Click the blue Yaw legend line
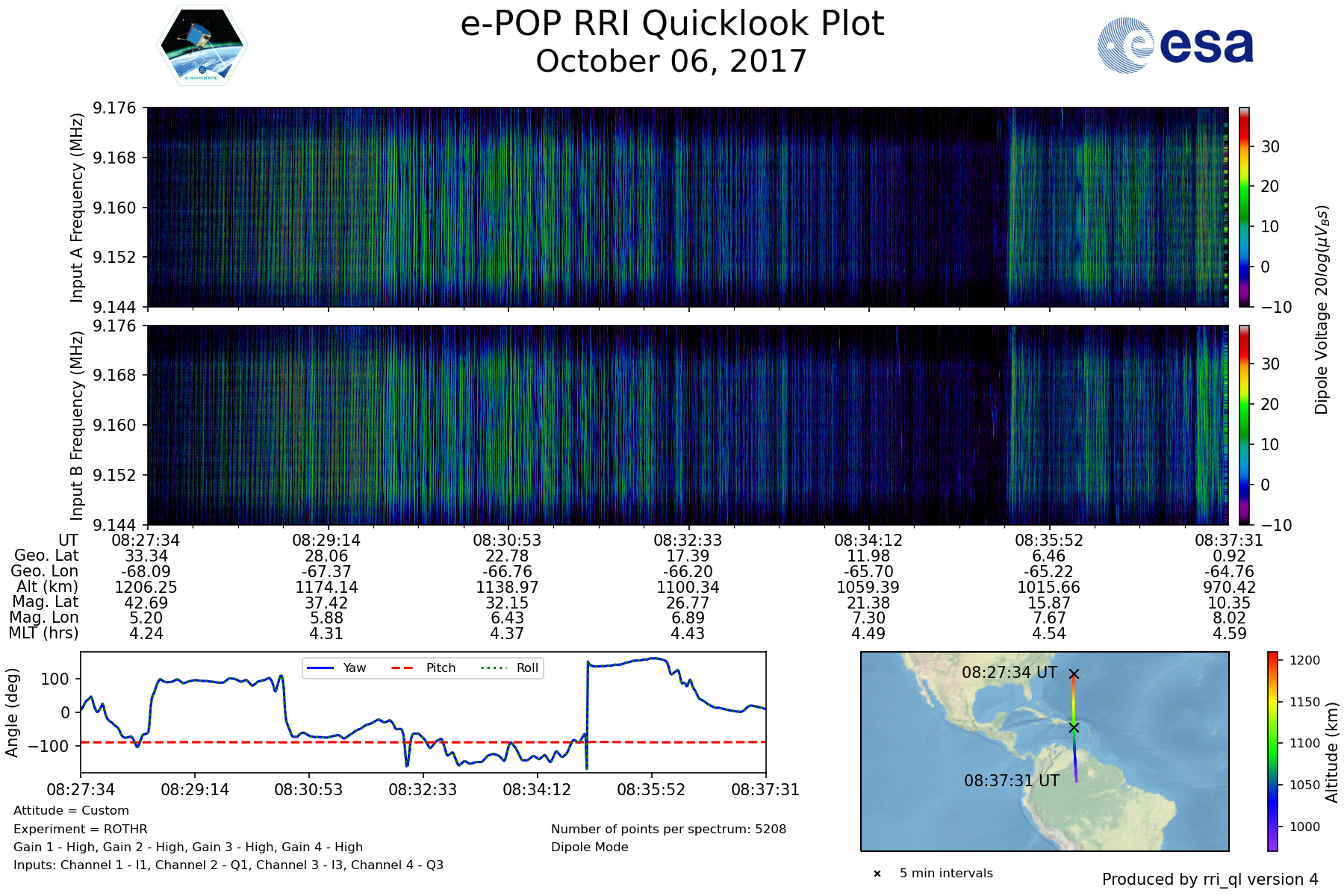The height and width of the screenshot is (896, 1344). 320,668
